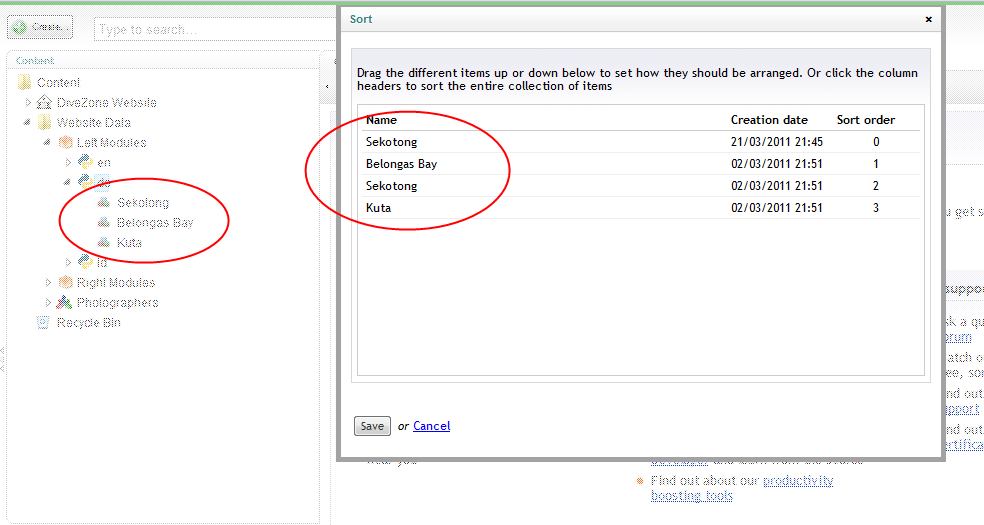
Task: Expand the Photographers tree node
Action: click(x=48, y=303)
